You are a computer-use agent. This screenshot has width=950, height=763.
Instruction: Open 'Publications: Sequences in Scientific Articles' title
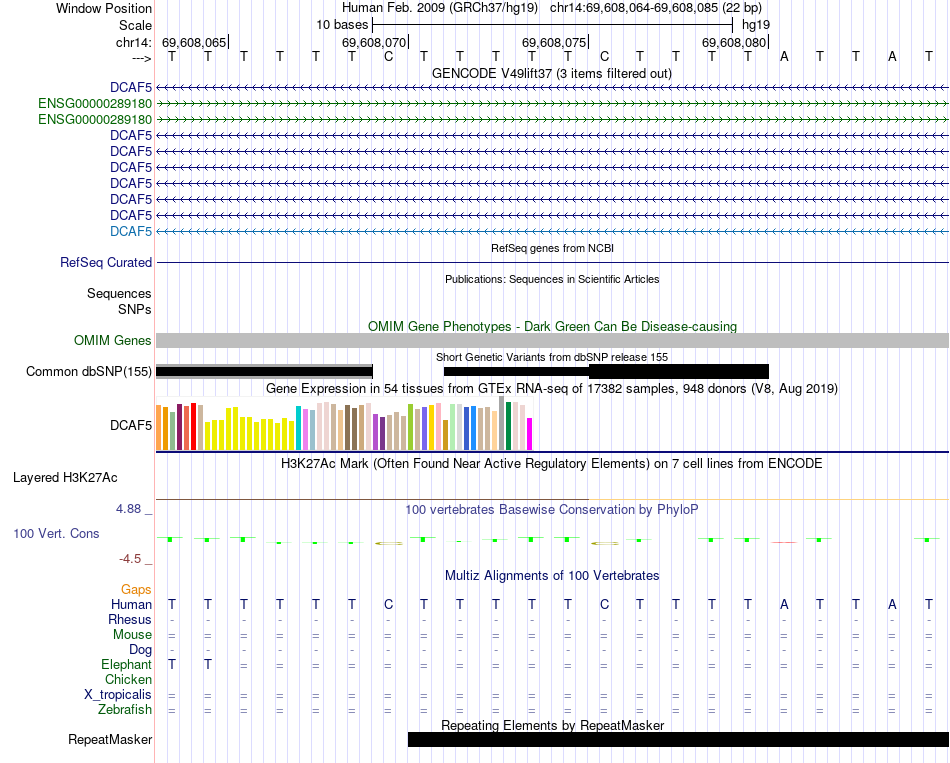[x=552, y=279]
